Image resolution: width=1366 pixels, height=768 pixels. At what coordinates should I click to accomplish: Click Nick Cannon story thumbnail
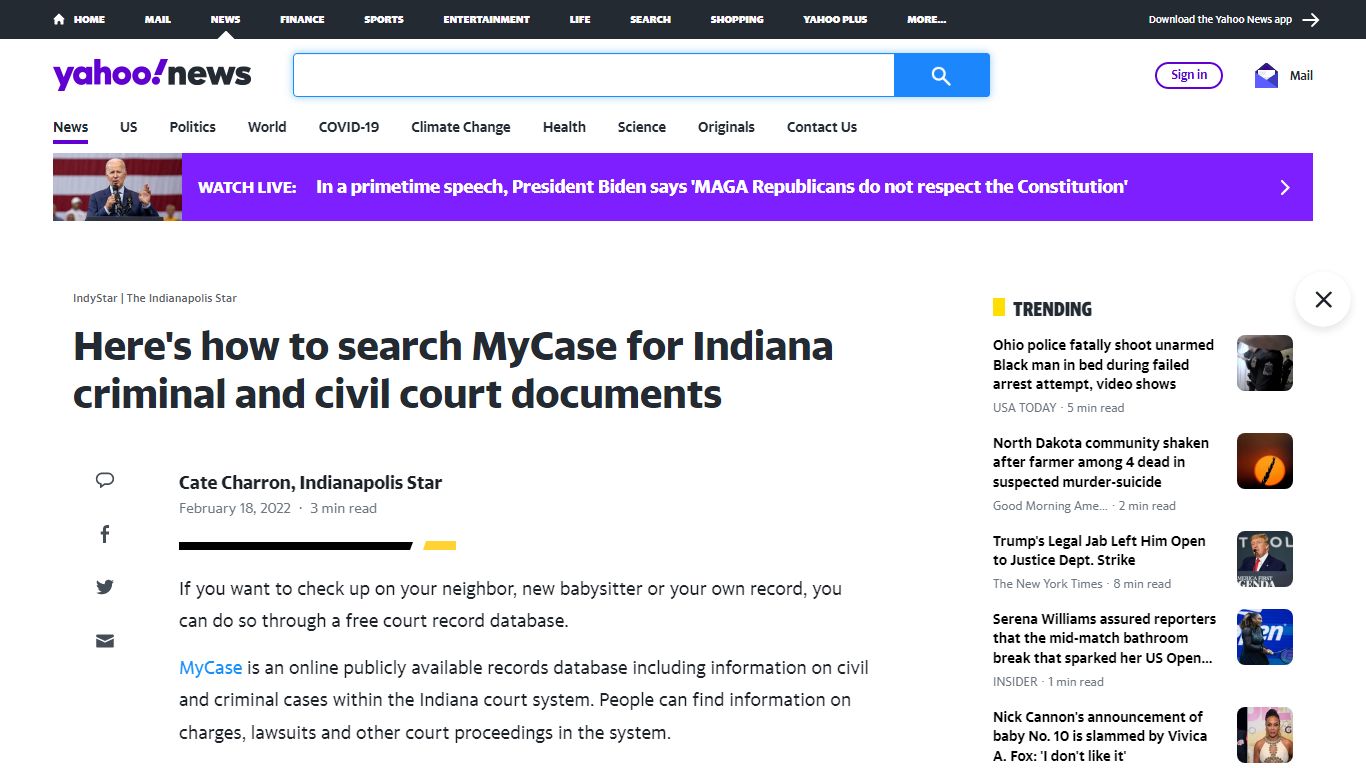(1265, 735)
